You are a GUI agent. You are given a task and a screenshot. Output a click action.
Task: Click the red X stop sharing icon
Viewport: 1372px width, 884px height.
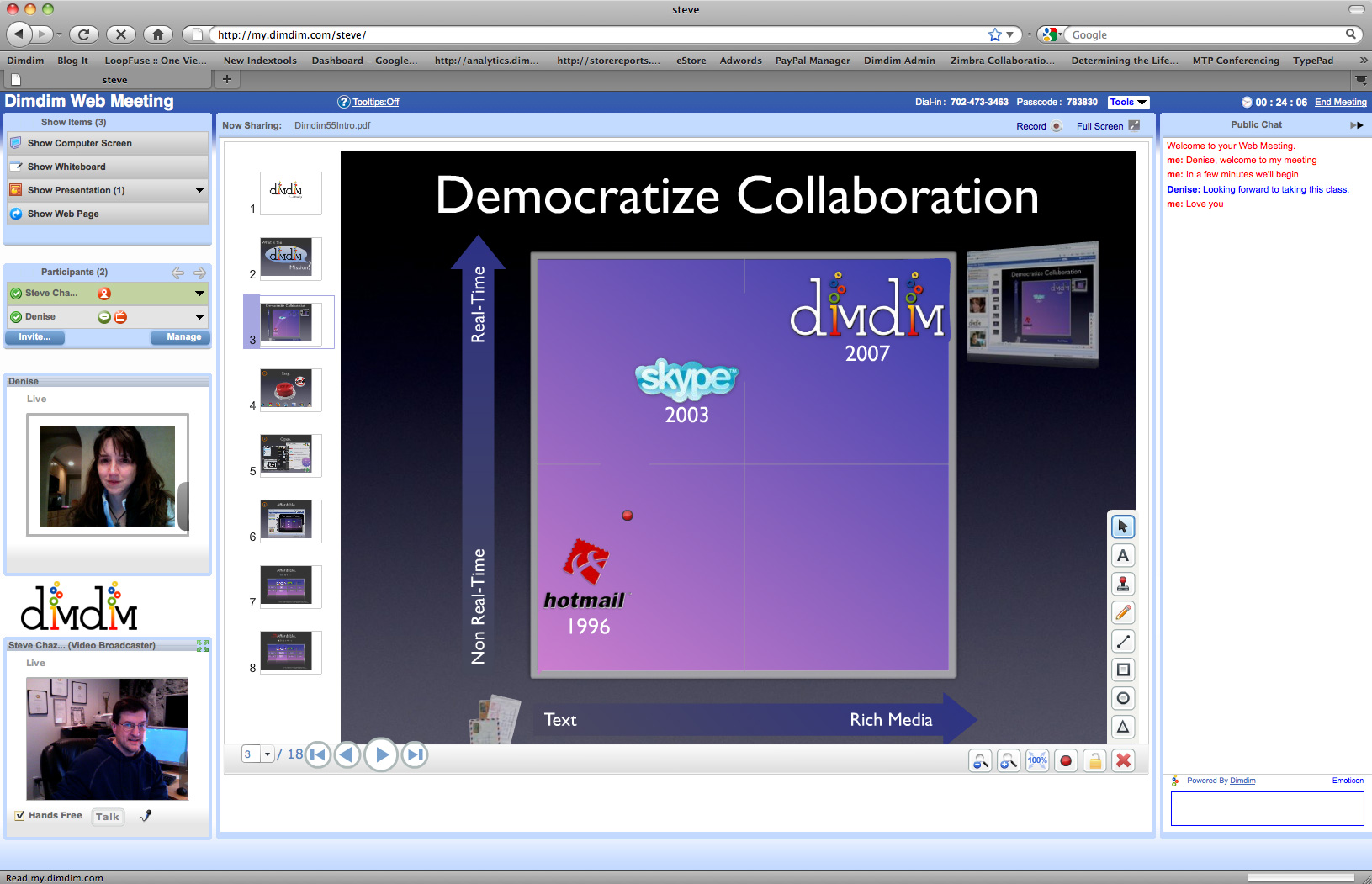coord(1123,761)
